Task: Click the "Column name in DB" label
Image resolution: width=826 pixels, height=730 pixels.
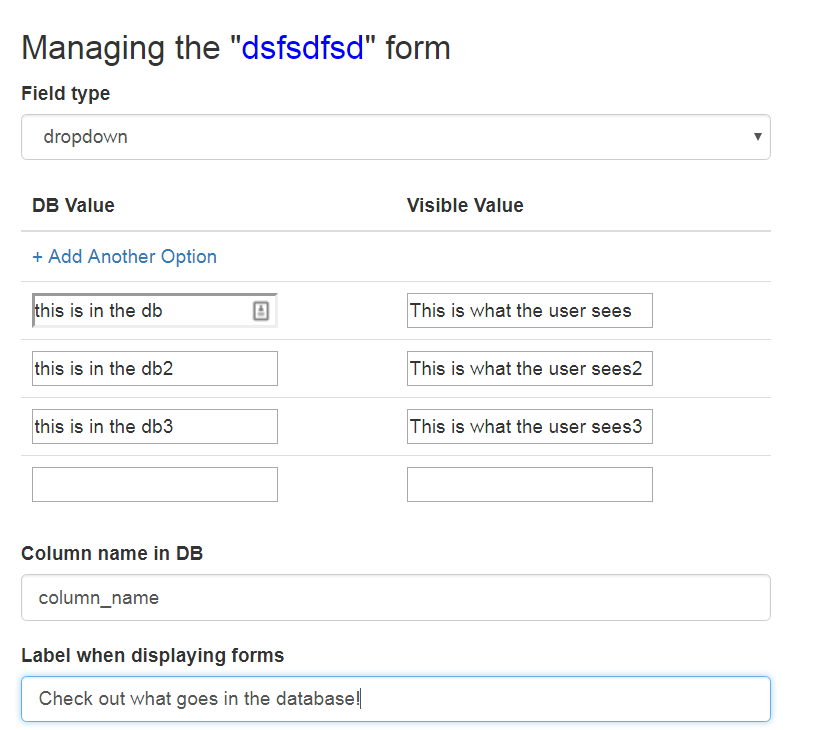Action: click(x=112, y=553)
